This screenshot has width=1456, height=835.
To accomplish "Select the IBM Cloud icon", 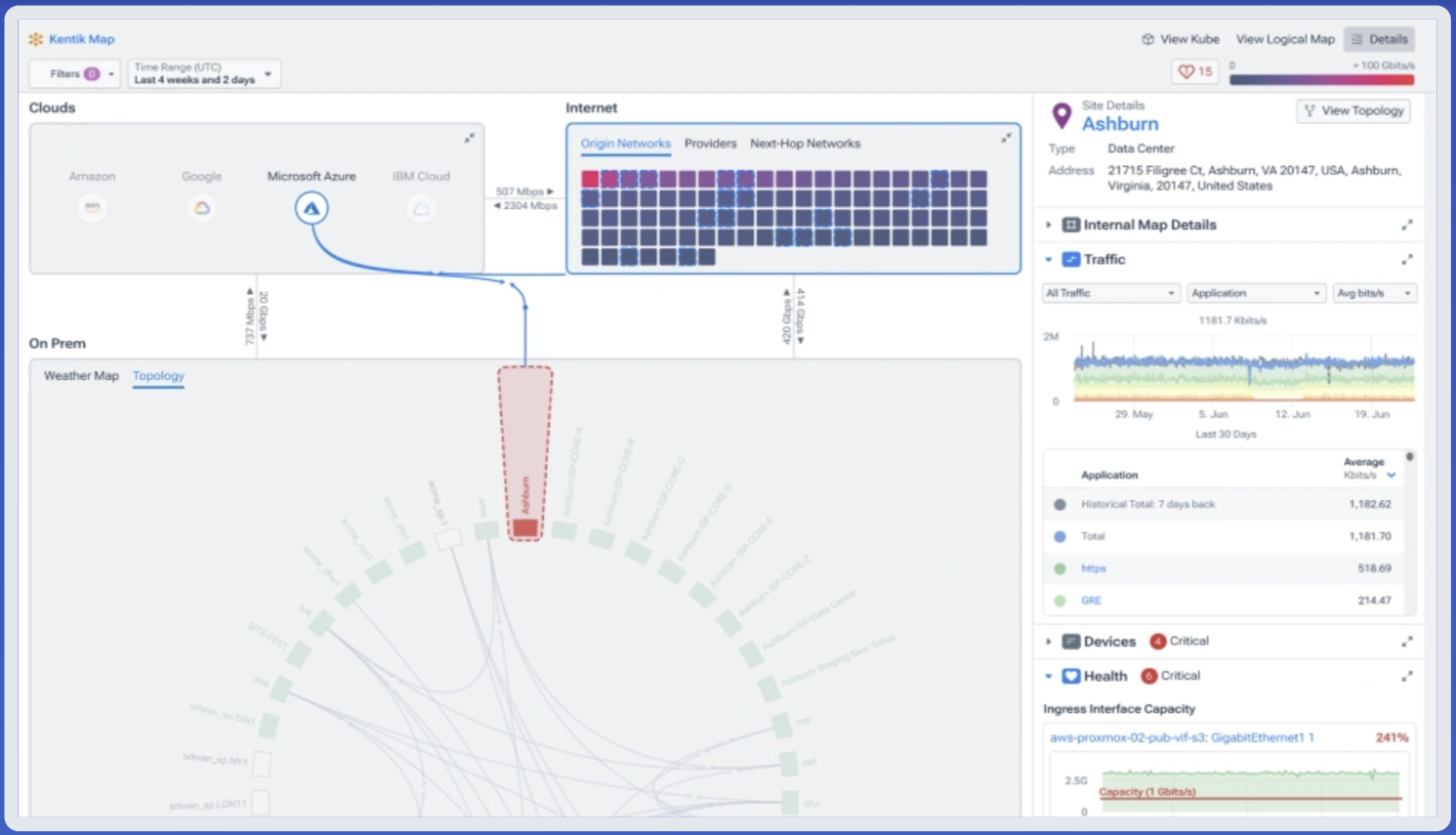I will tap(421, 208).
